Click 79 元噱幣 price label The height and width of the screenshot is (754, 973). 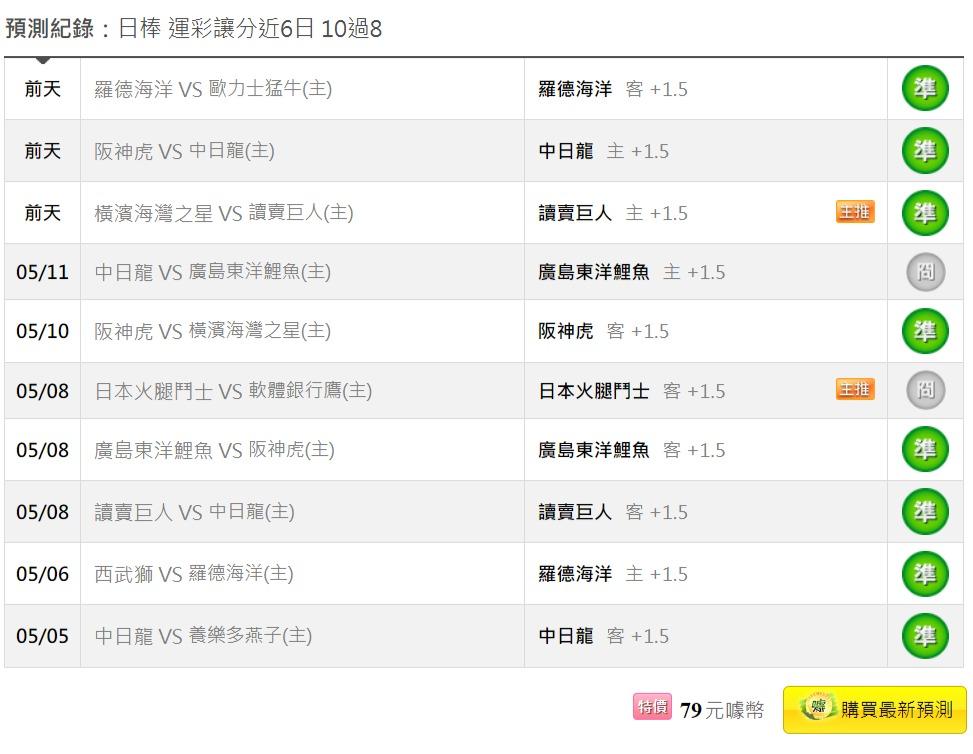[x=722, y=710]
